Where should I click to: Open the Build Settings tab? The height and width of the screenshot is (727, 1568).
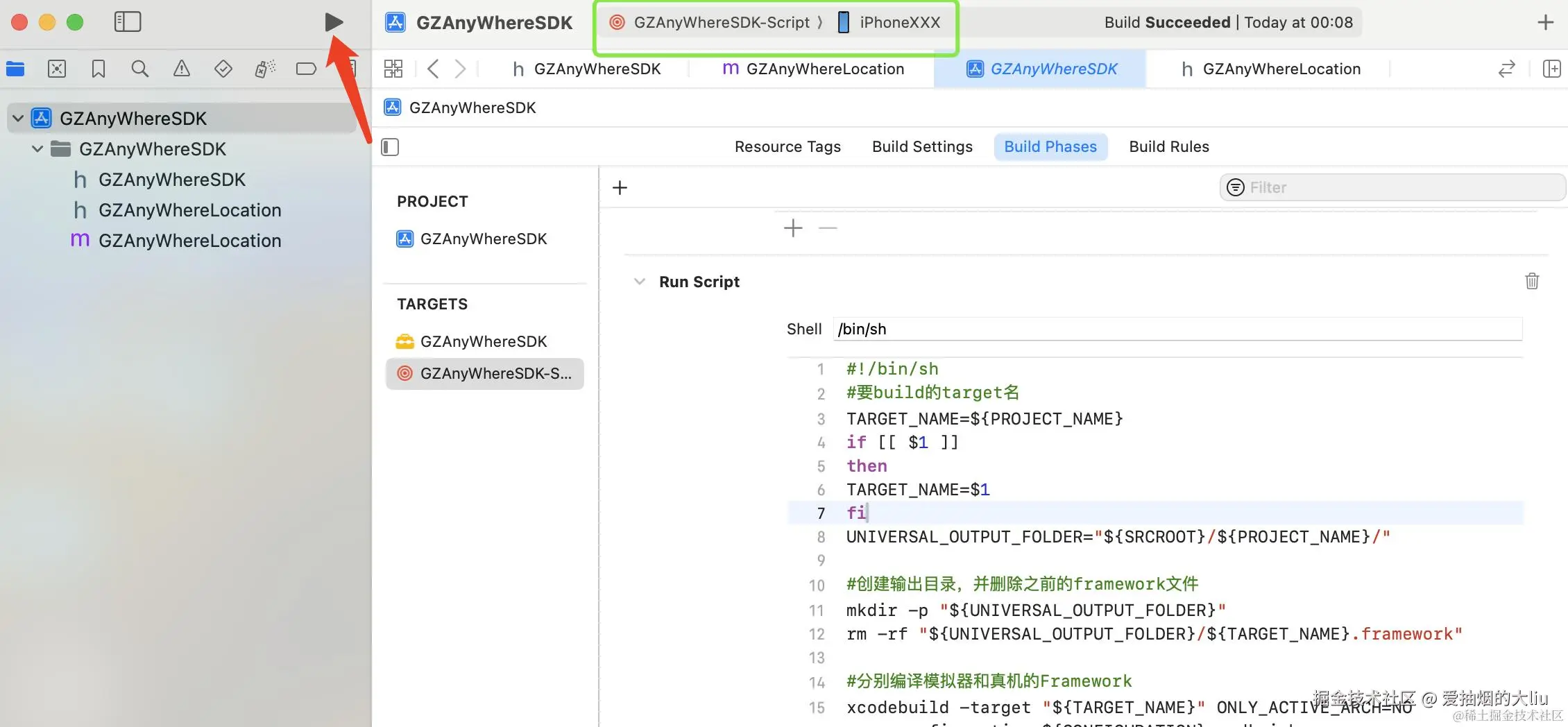pyautogui.click(x=922, y=147)
